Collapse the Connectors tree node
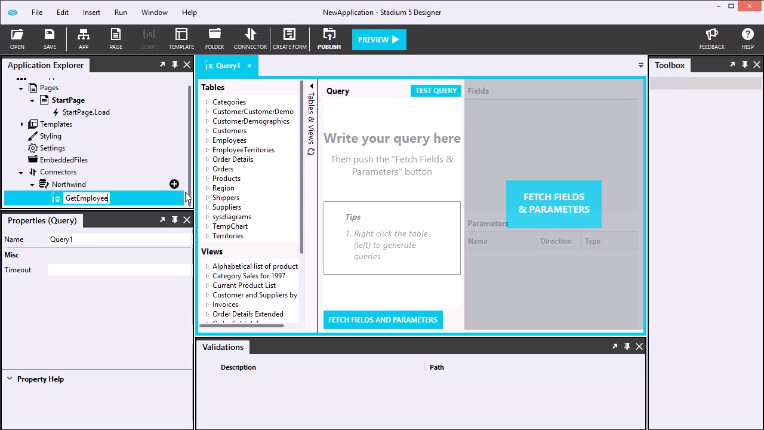Screen dimensions: 764x430 [21, 172]
